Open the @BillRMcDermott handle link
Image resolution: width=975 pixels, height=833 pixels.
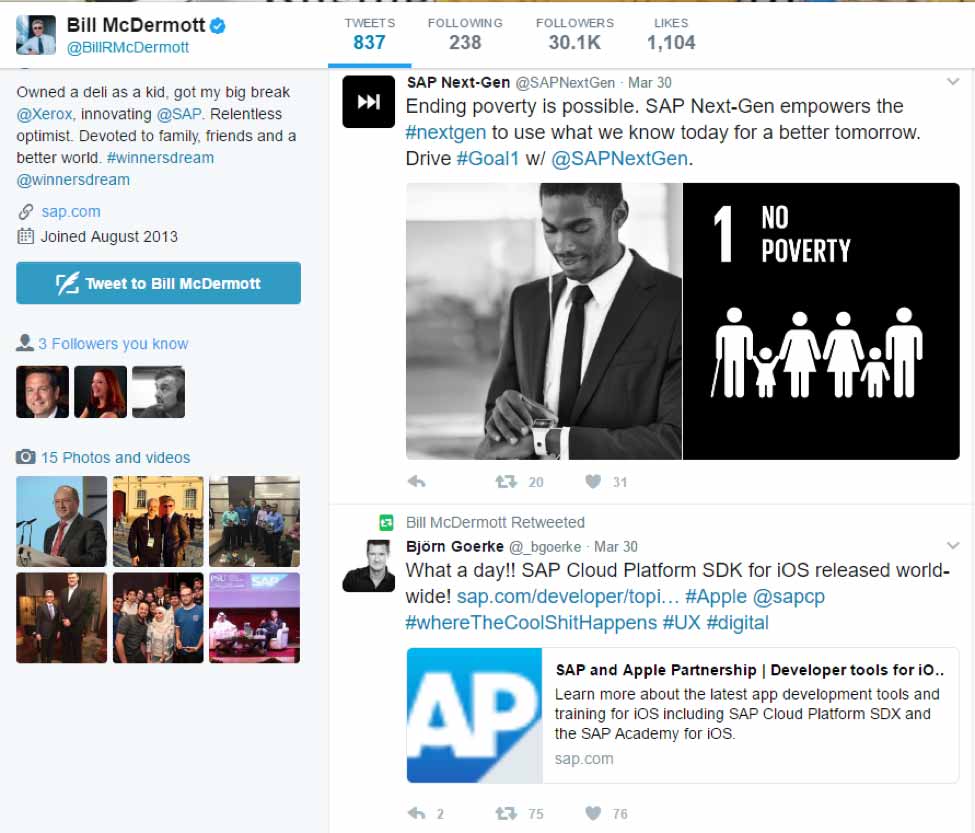point(127,48)
